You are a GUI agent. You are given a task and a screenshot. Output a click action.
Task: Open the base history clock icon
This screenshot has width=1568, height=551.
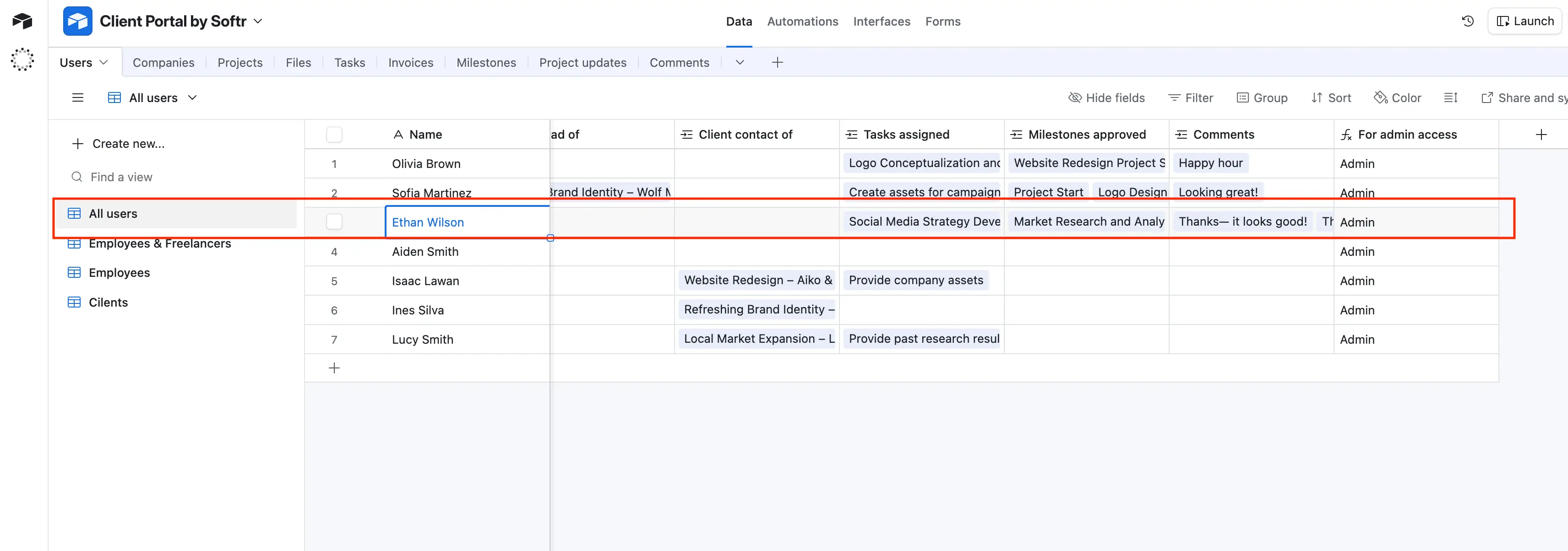coord(1468,22)
